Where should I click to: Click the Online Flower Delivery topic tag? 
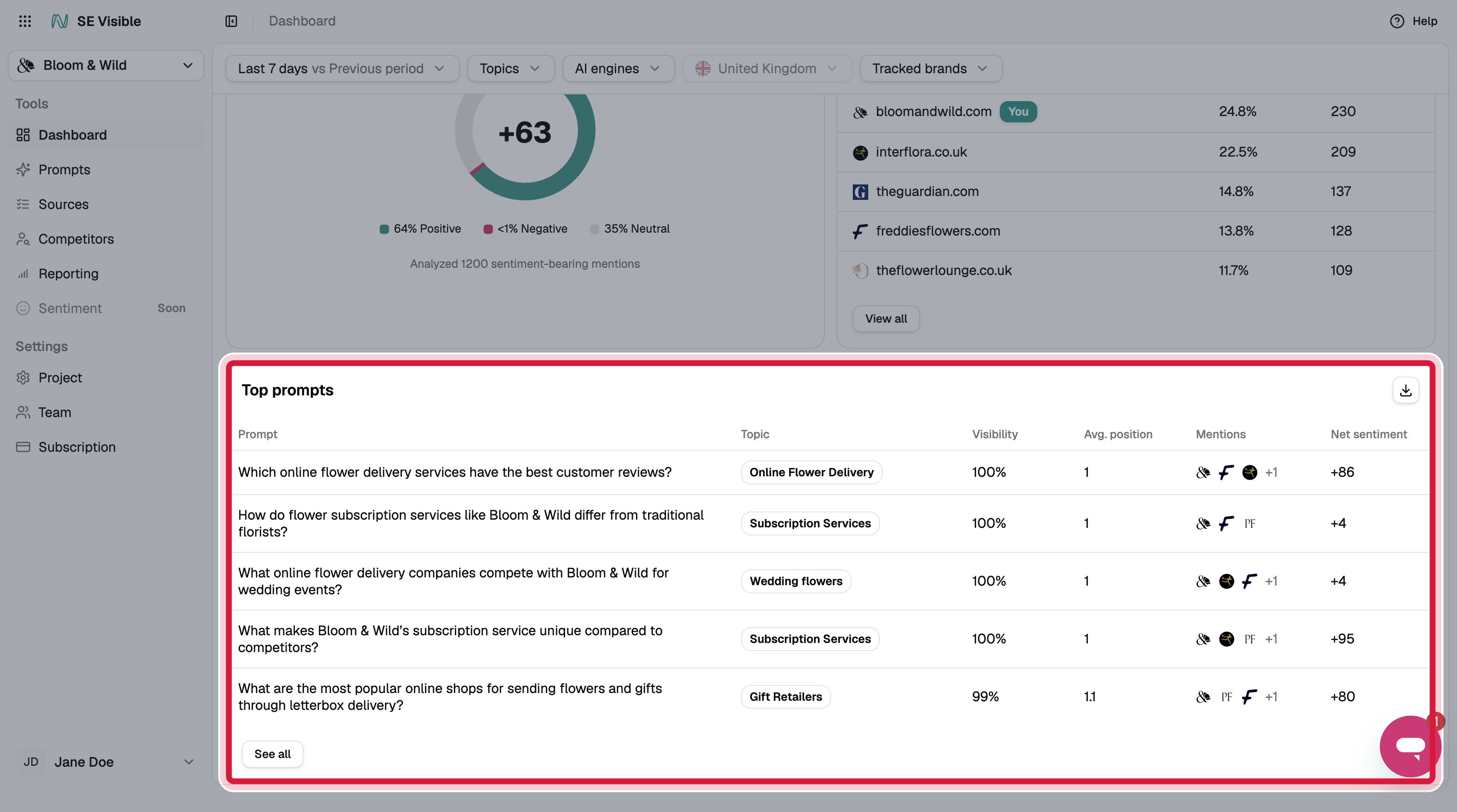click(811, 472)
